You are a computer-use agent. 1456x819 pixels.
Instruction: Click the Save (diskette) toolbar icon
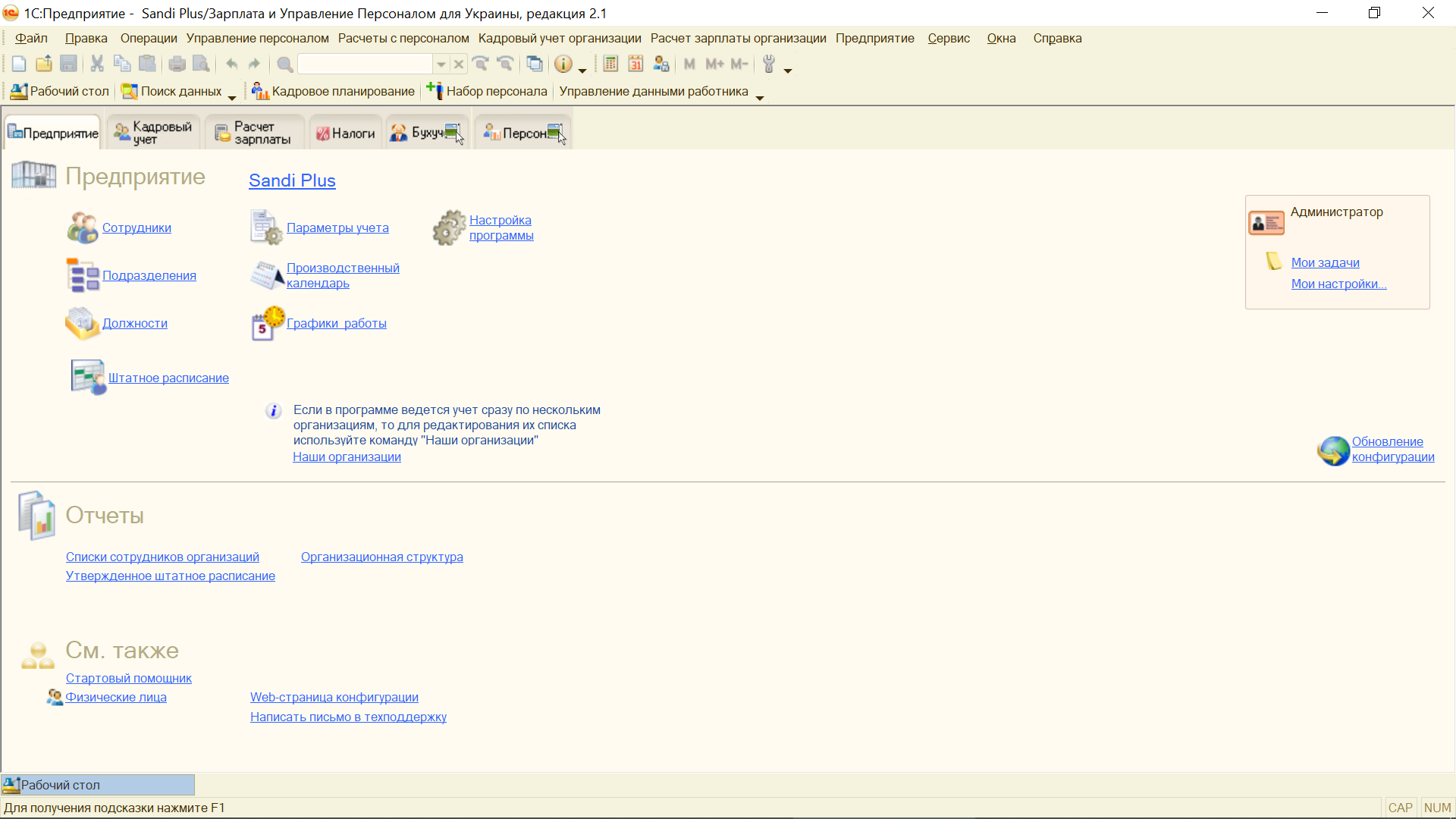coord(68,64)
